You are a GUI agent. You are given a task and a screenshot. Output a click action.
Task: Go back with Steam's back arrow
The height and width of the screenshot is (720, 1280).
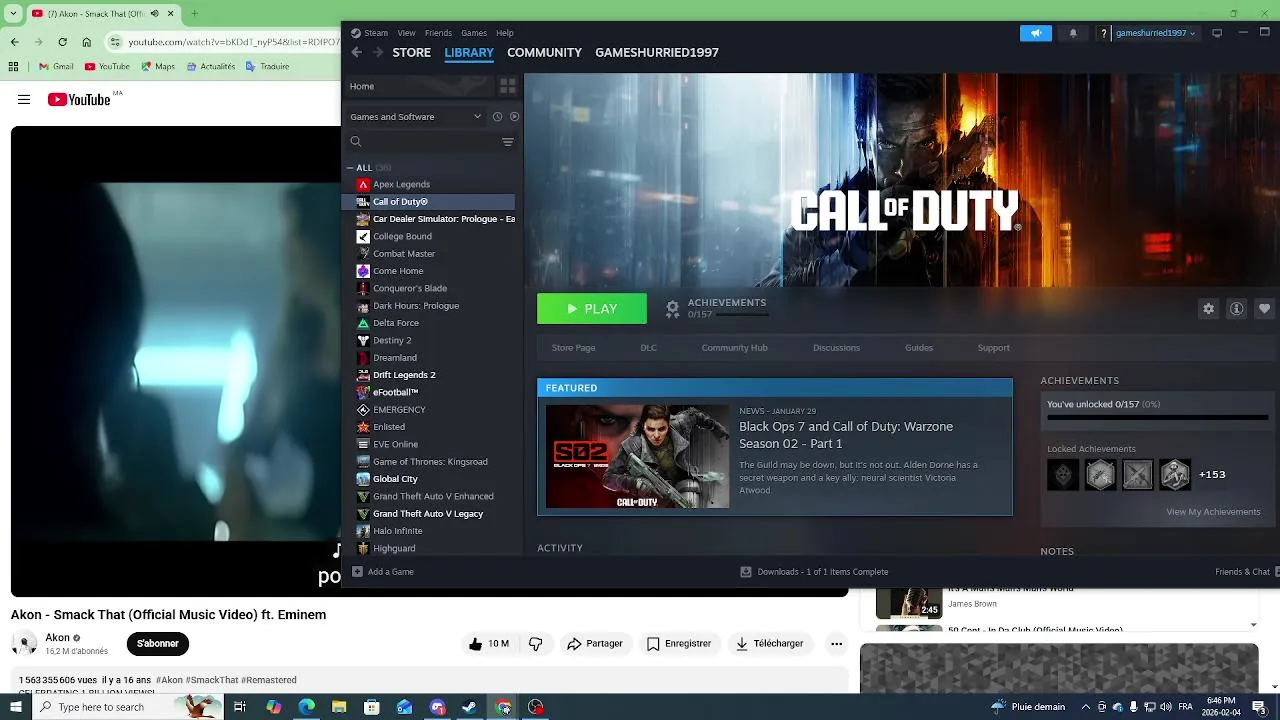click(356, 52)
